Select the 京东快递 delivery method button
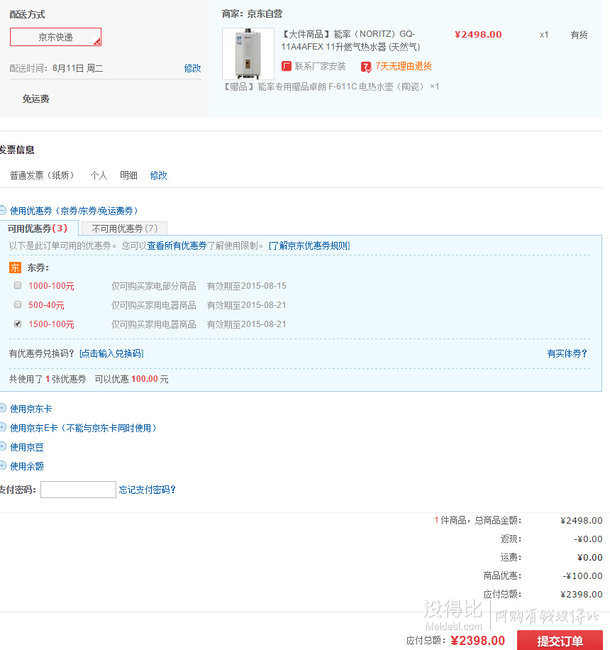Screen dimensions: 610x650 (x=56, y=37)
